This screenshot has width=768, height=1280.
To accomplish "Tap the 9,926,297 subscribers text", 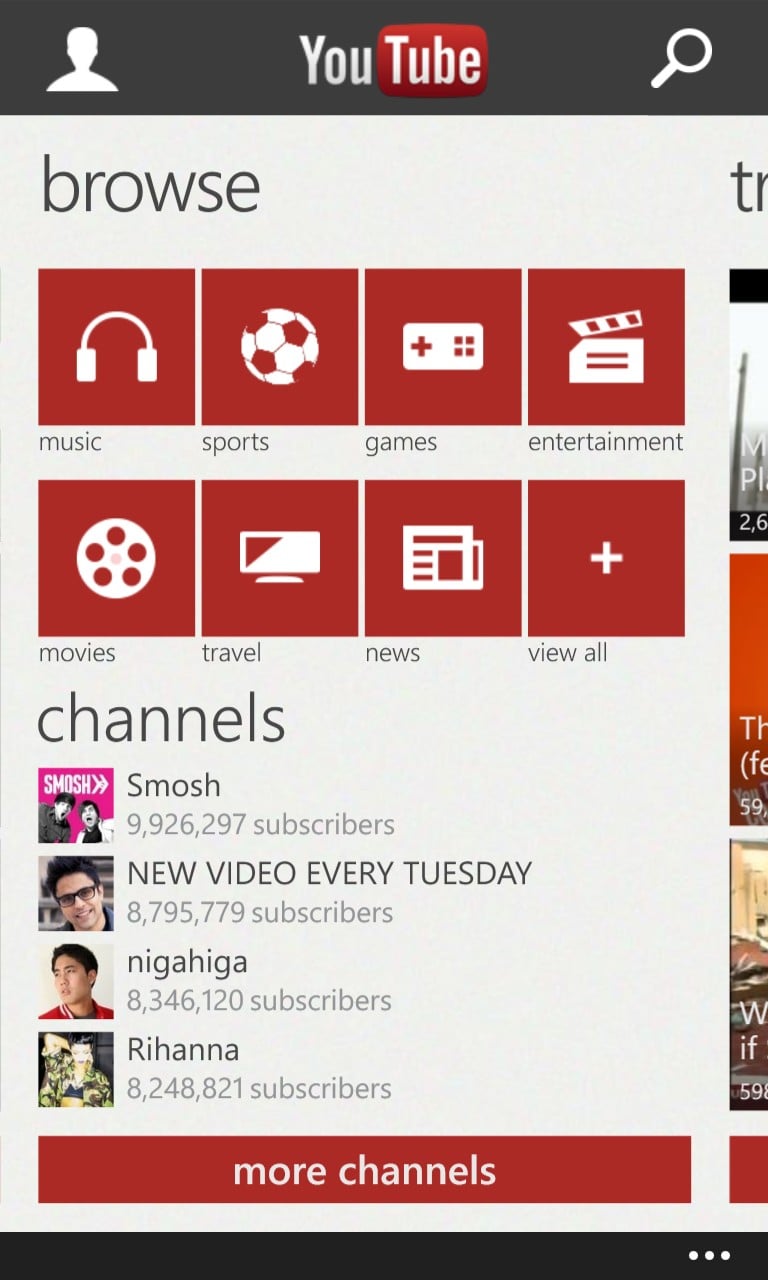I will point(260,825).
